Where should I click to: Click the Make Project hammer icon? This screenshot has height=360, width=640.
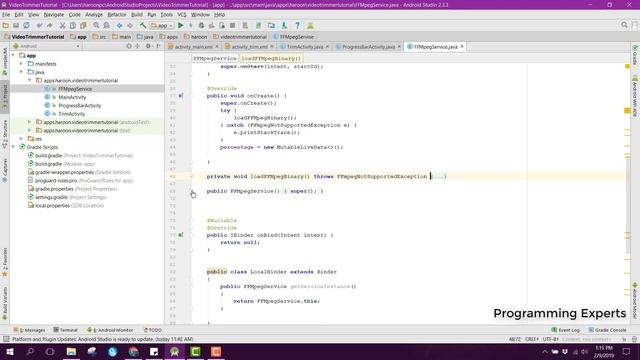pyautogui.click(x=143, y=25)
